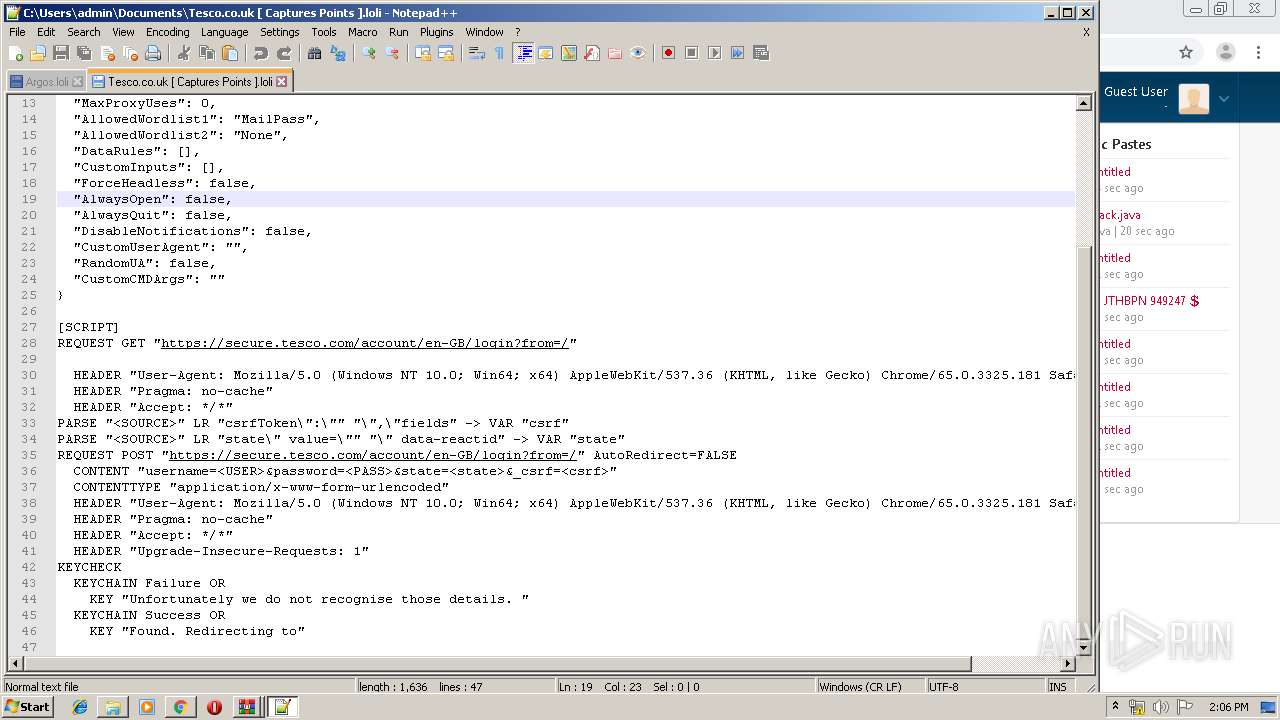Click the secure.tesco.com login POST link
Image resolution: width=1280 pixels, height=720 pixels.
373,455
